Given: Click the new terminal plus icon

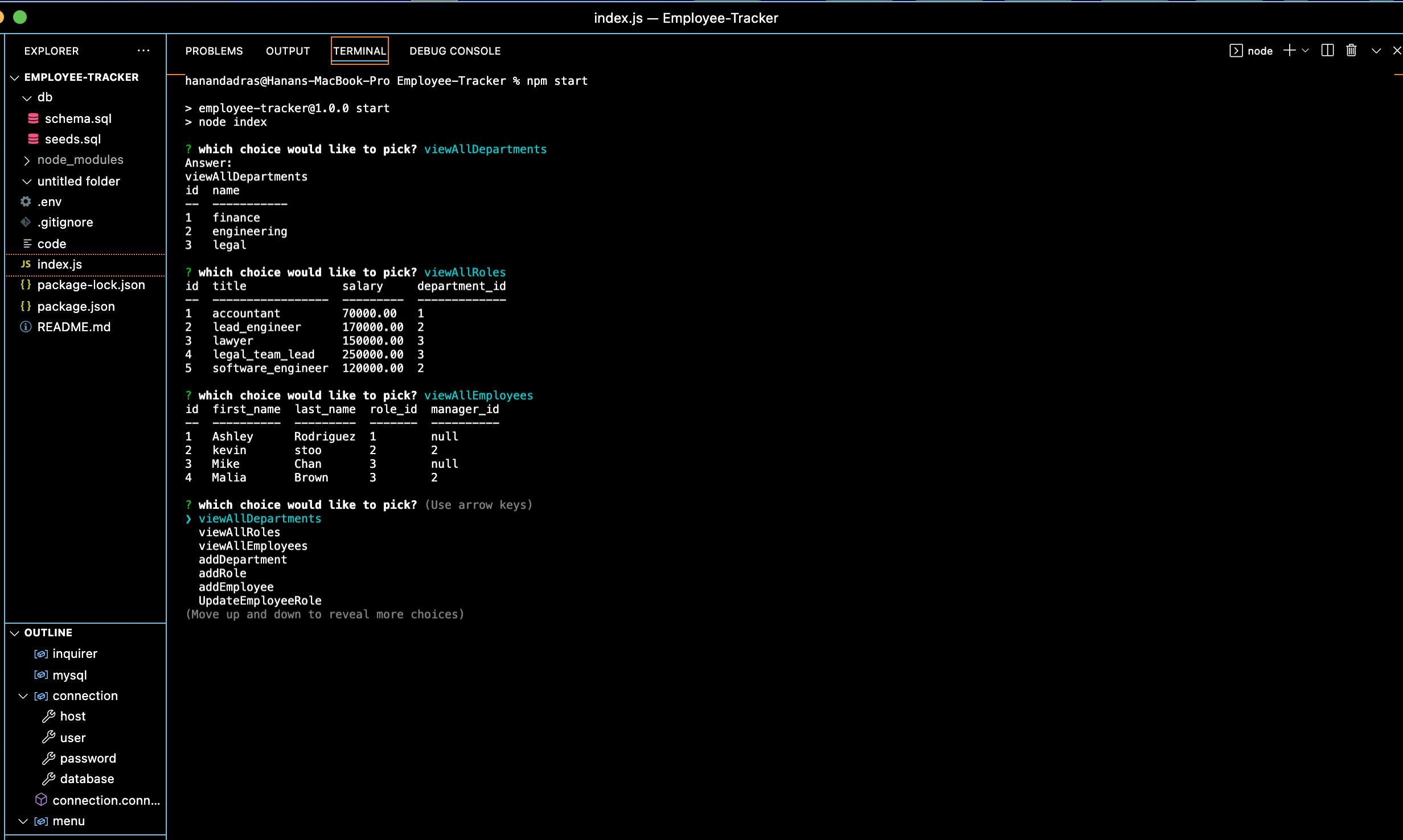Looking at the screenshot, I should pos(1289,51).
